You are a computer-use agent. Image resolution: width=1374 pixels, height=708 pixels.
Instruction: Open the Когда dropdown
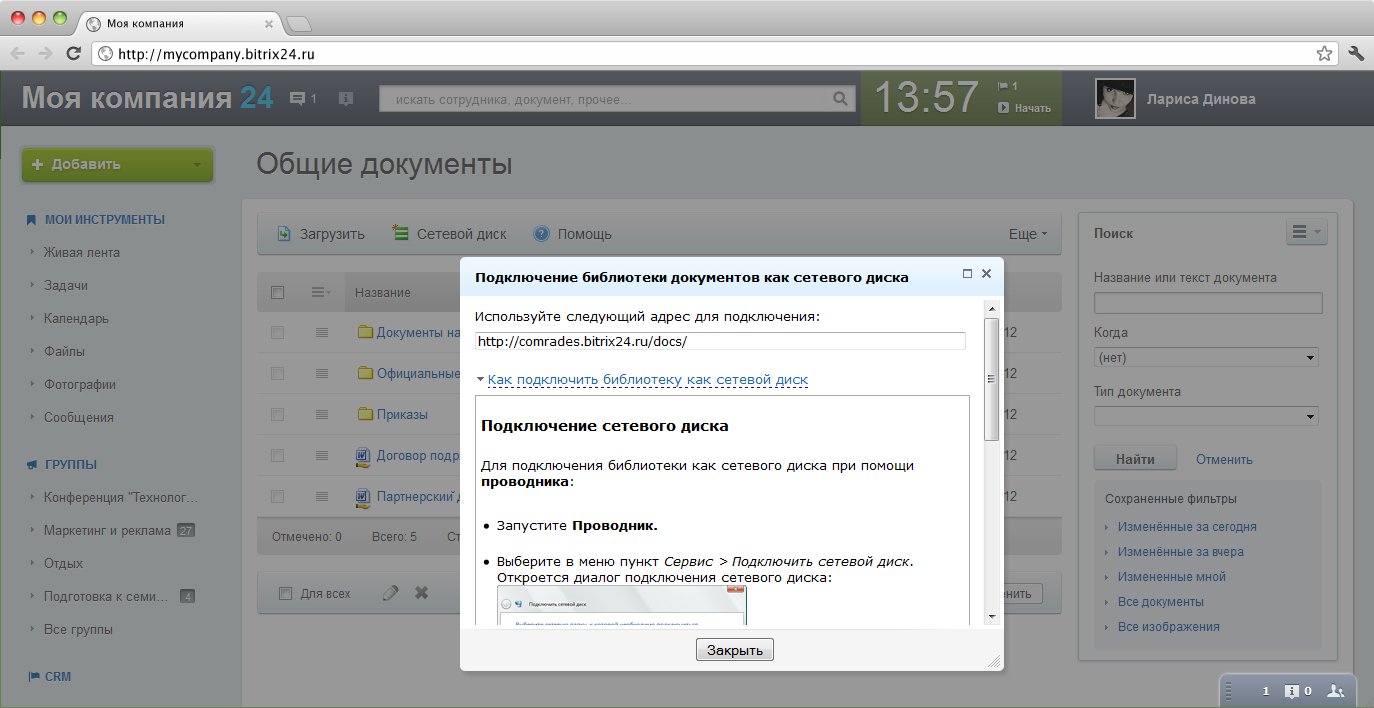coord(1206,357)
